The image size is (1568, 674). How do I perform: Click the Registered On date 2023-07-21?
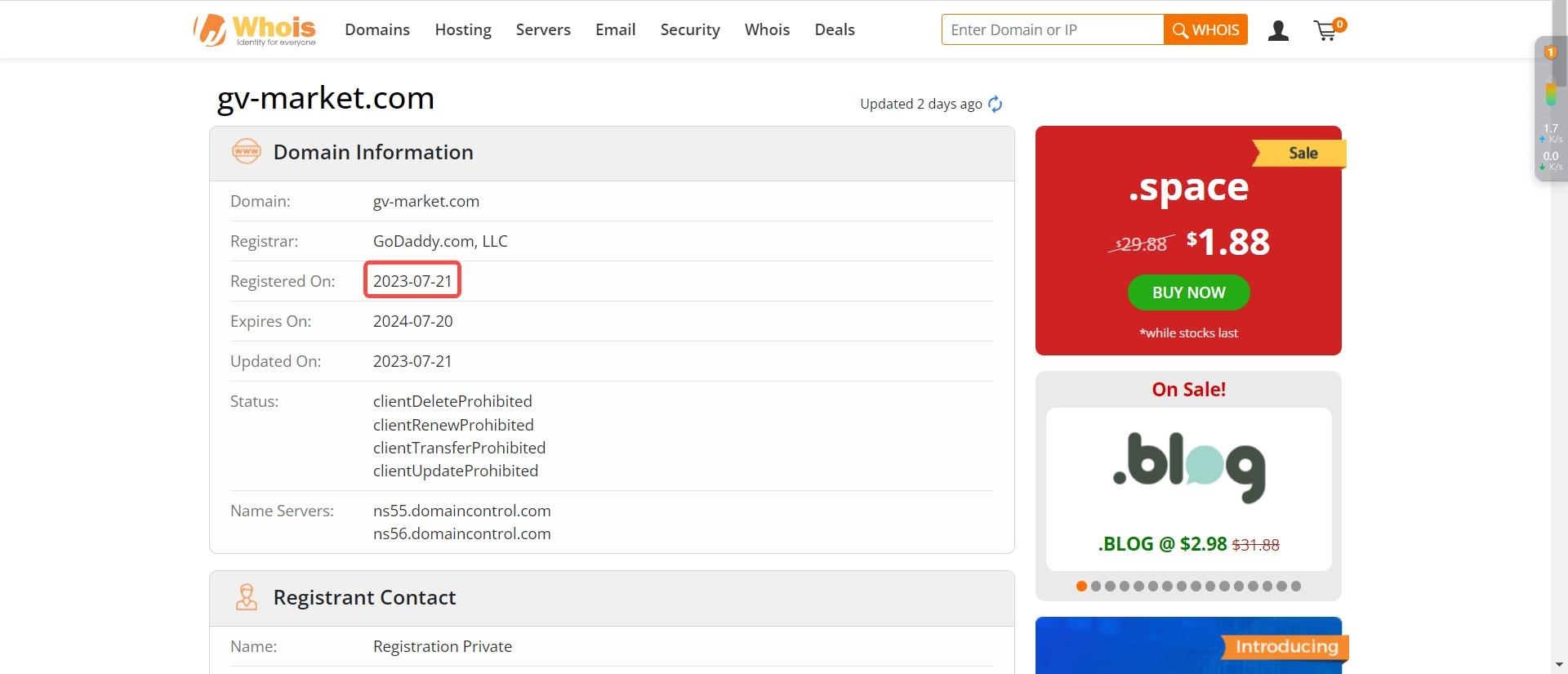[x=412, y=281]
